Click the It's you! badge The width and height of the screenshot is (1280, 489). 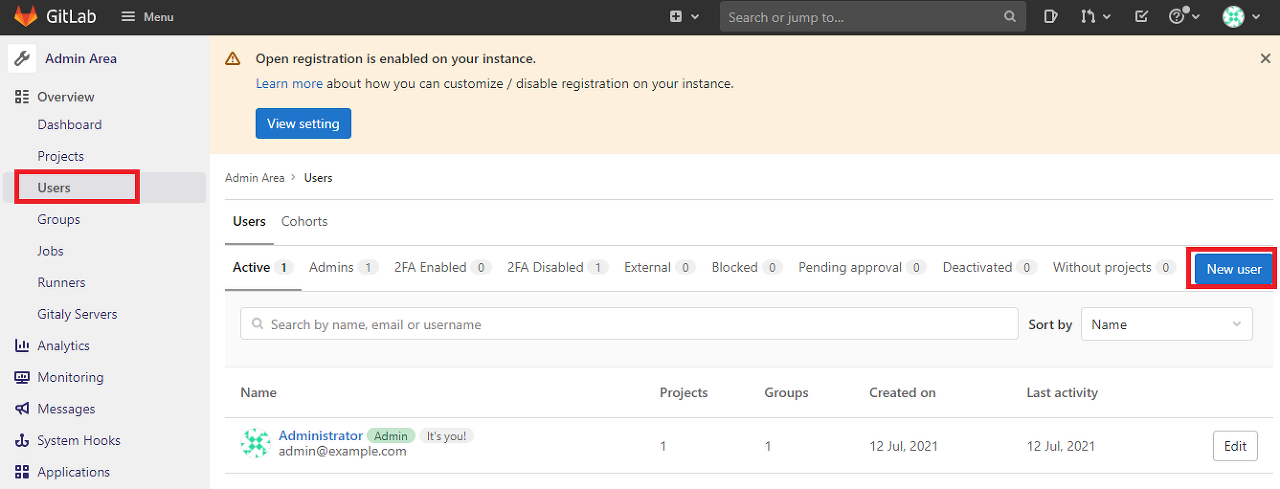[446, 436]
